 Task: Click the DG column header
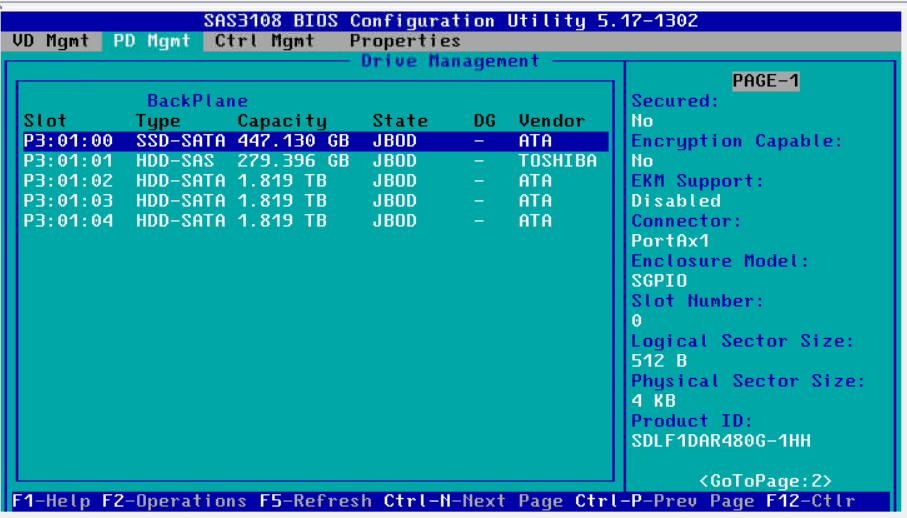click(x=484, y=121)
